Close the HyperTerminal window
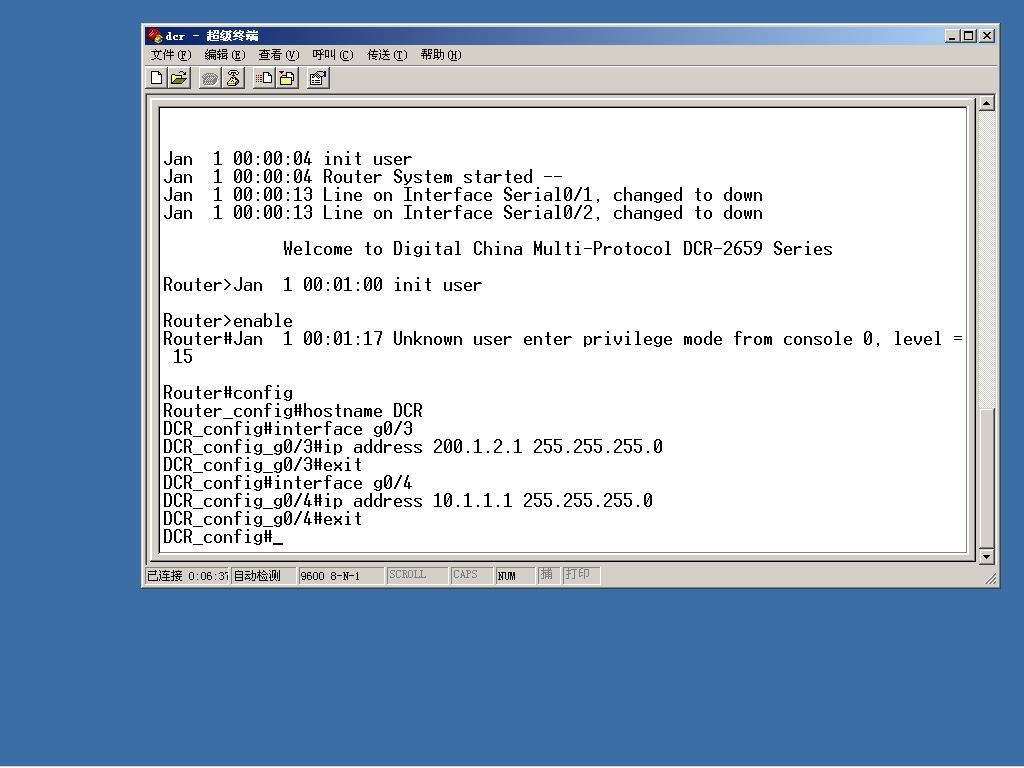The width and height of the screenshot is (1024, 768). pos(987,36)
